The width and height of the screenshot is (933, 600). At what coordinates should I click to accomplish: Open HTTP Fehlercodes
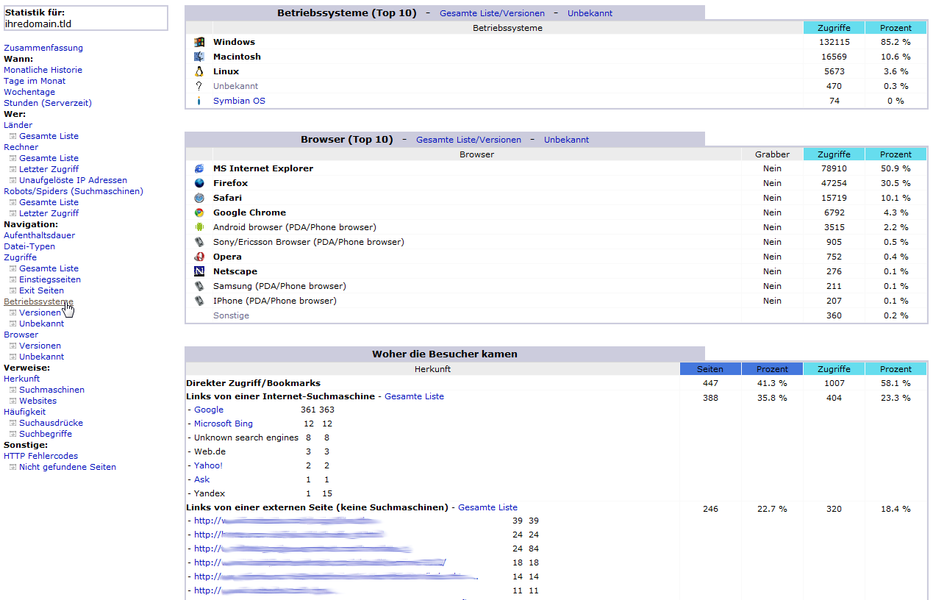click(40, 456)
